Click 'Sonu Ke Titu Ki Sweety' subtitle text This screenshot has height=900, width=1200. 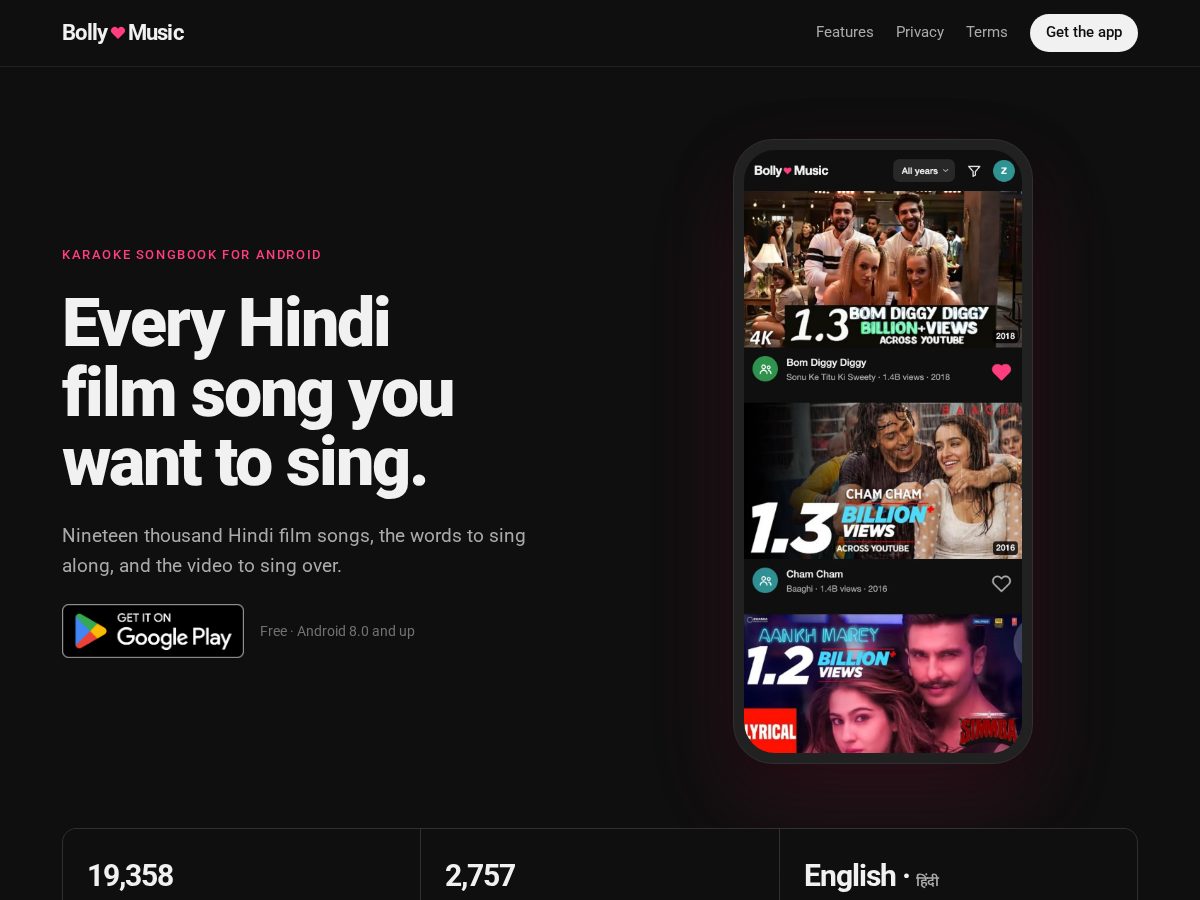831,377
